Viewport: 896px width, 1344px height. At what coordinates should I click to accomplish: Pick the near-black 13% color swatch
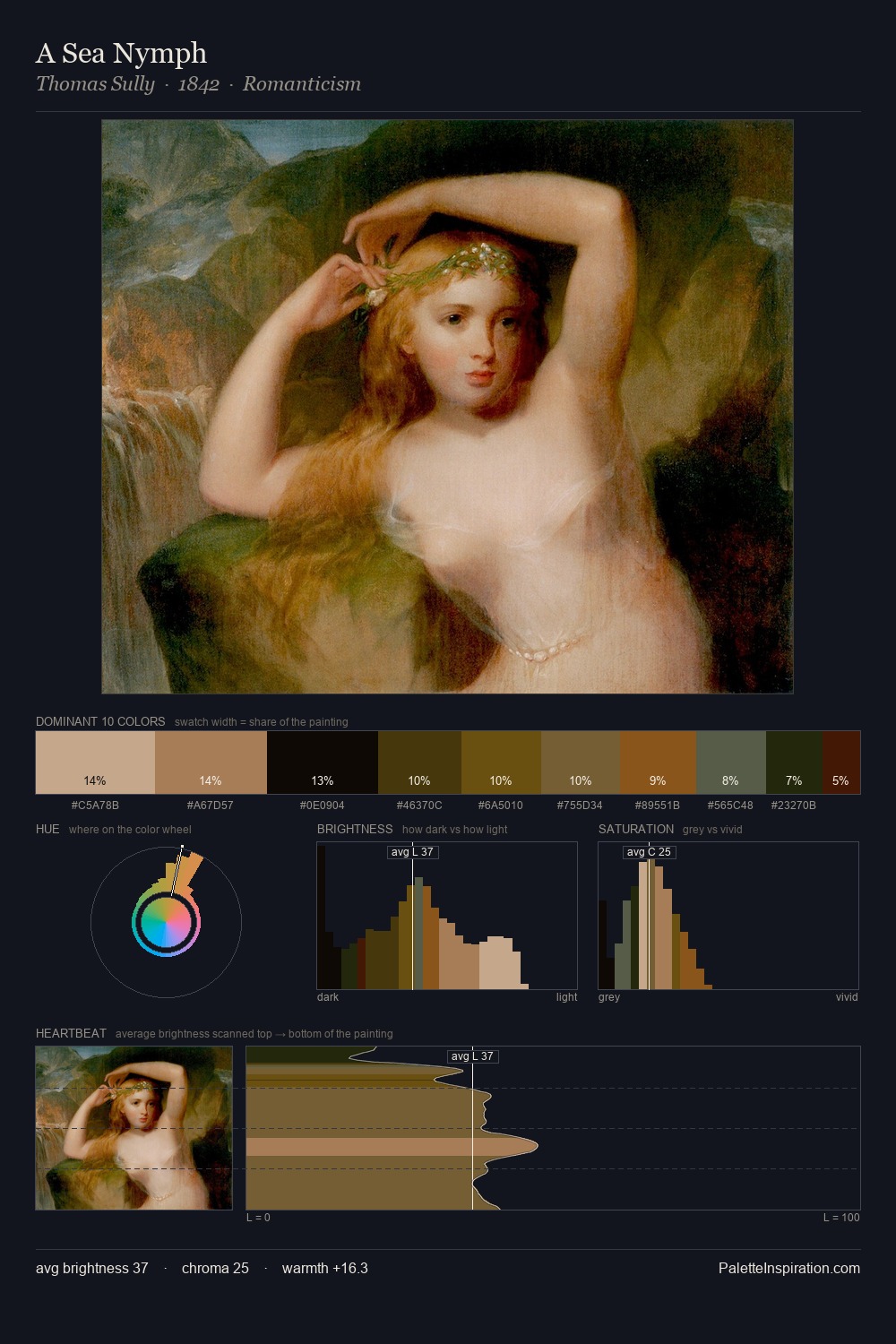323,762
